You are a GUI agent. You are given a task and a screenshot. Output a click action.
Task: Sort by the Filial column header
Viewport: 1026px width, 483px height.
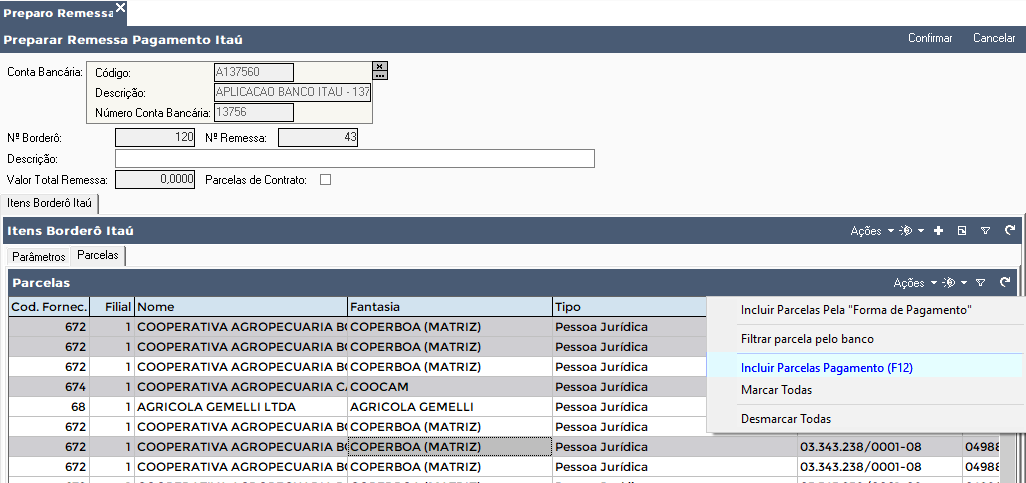pos(112,307)
